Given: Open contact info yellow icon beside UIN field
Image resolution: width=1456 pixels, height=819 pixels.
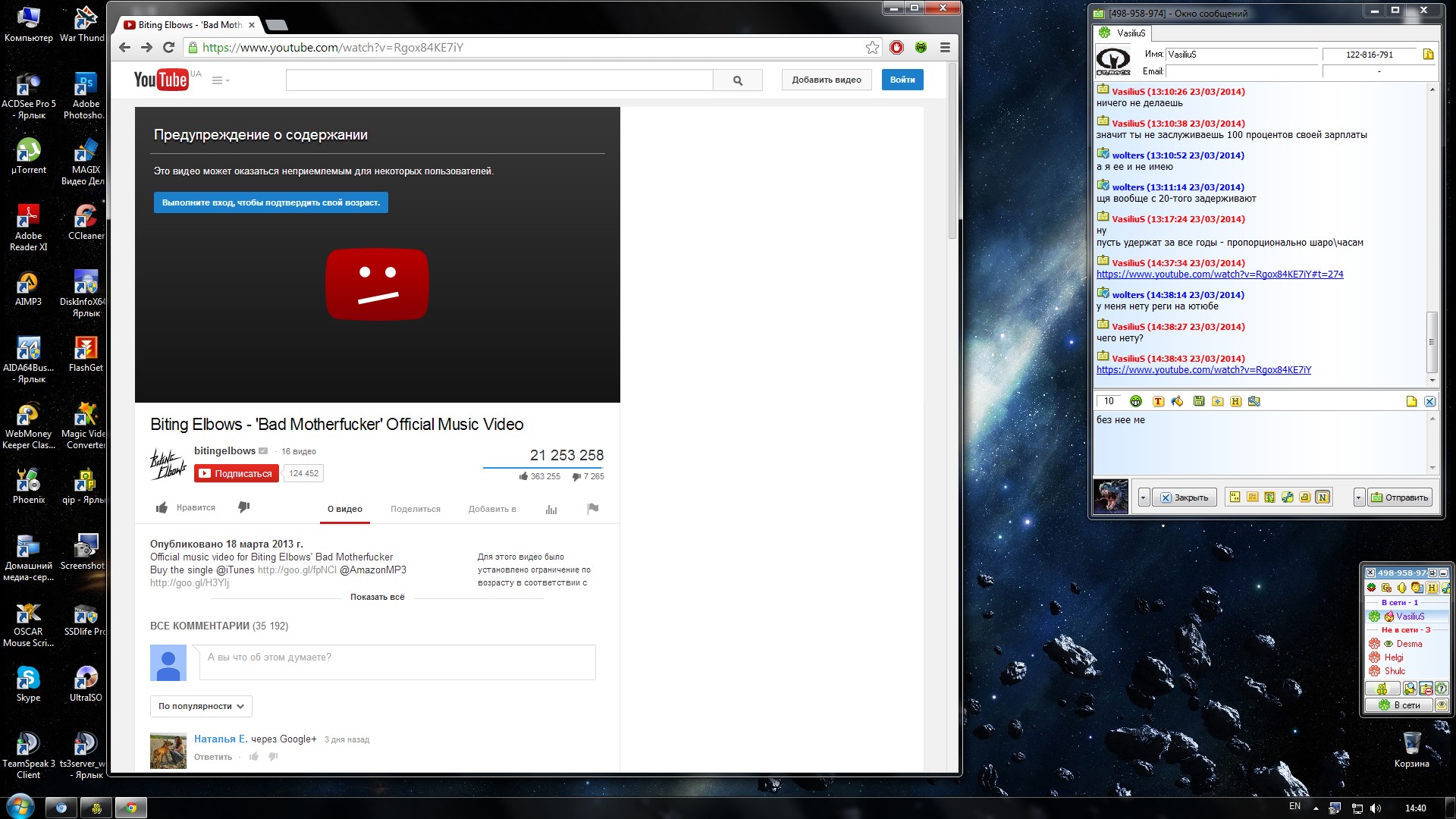Looking at the screenshot, I should 1428,54.
